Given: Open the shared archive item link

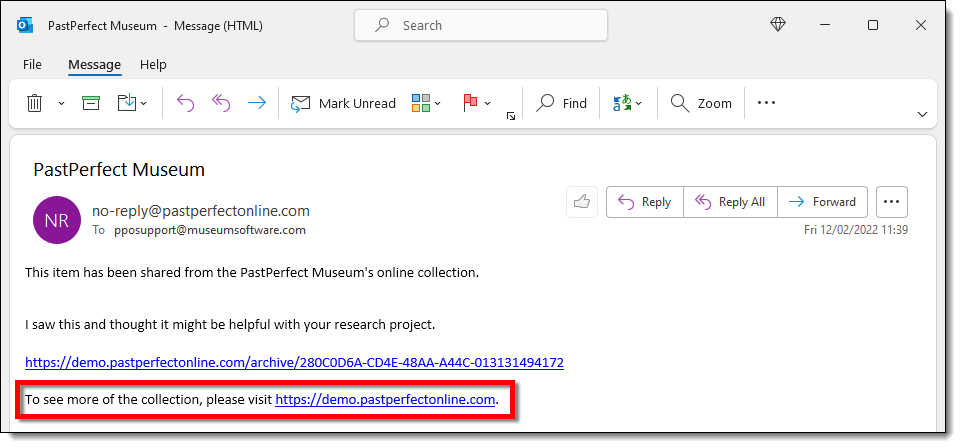Looking at the screenshot, I should click(294, 362).
